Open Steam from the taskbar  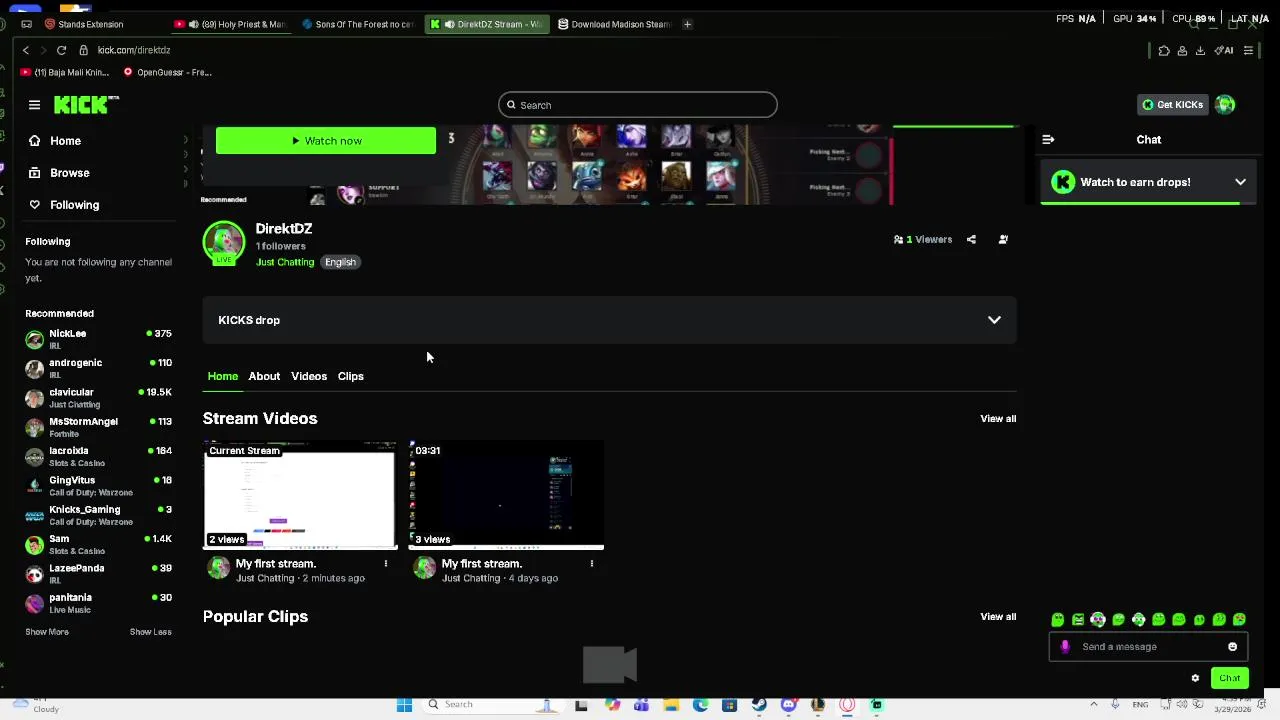pos(759,705)
